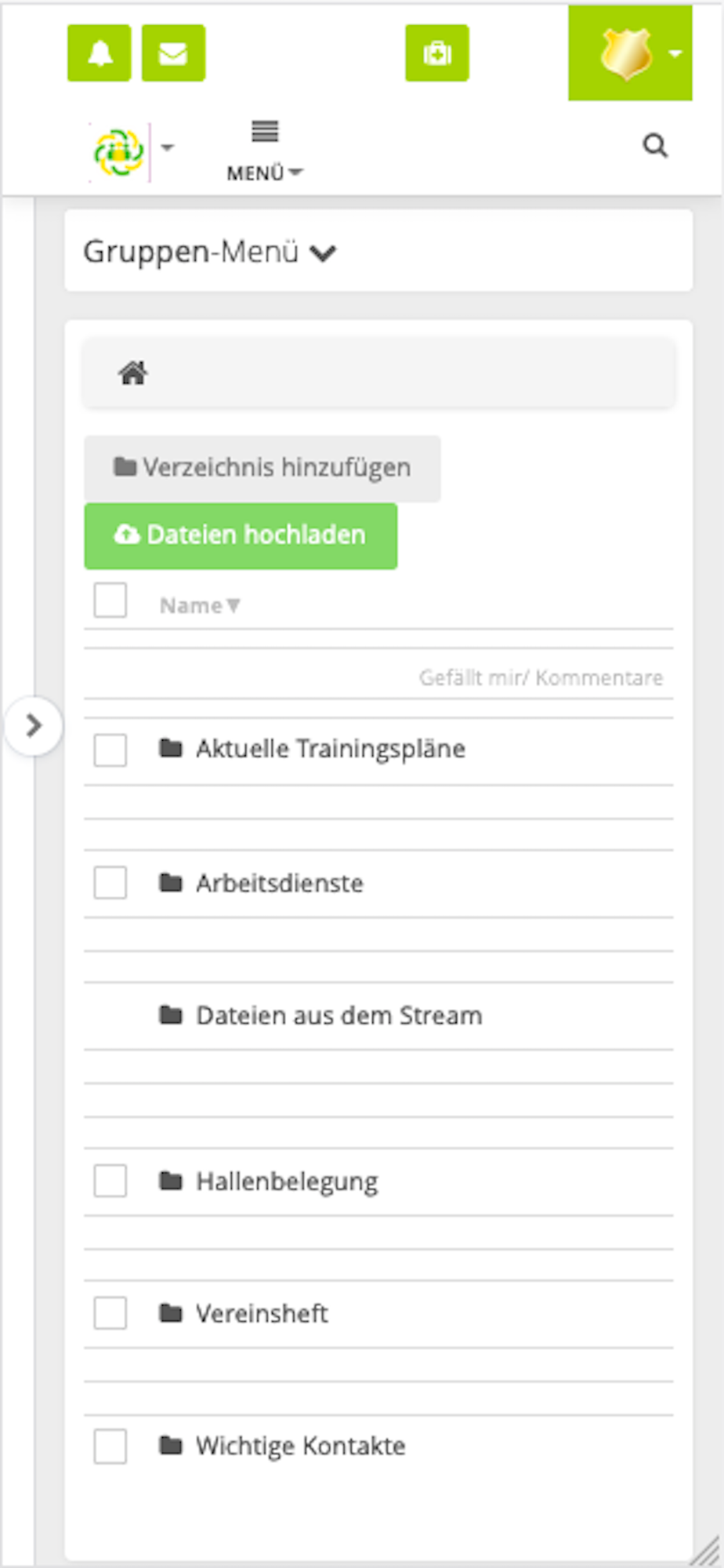724x1568 pixels.
Task: Expand the Gruppen-Menü chevron
Action: click(x=323, y=253)
